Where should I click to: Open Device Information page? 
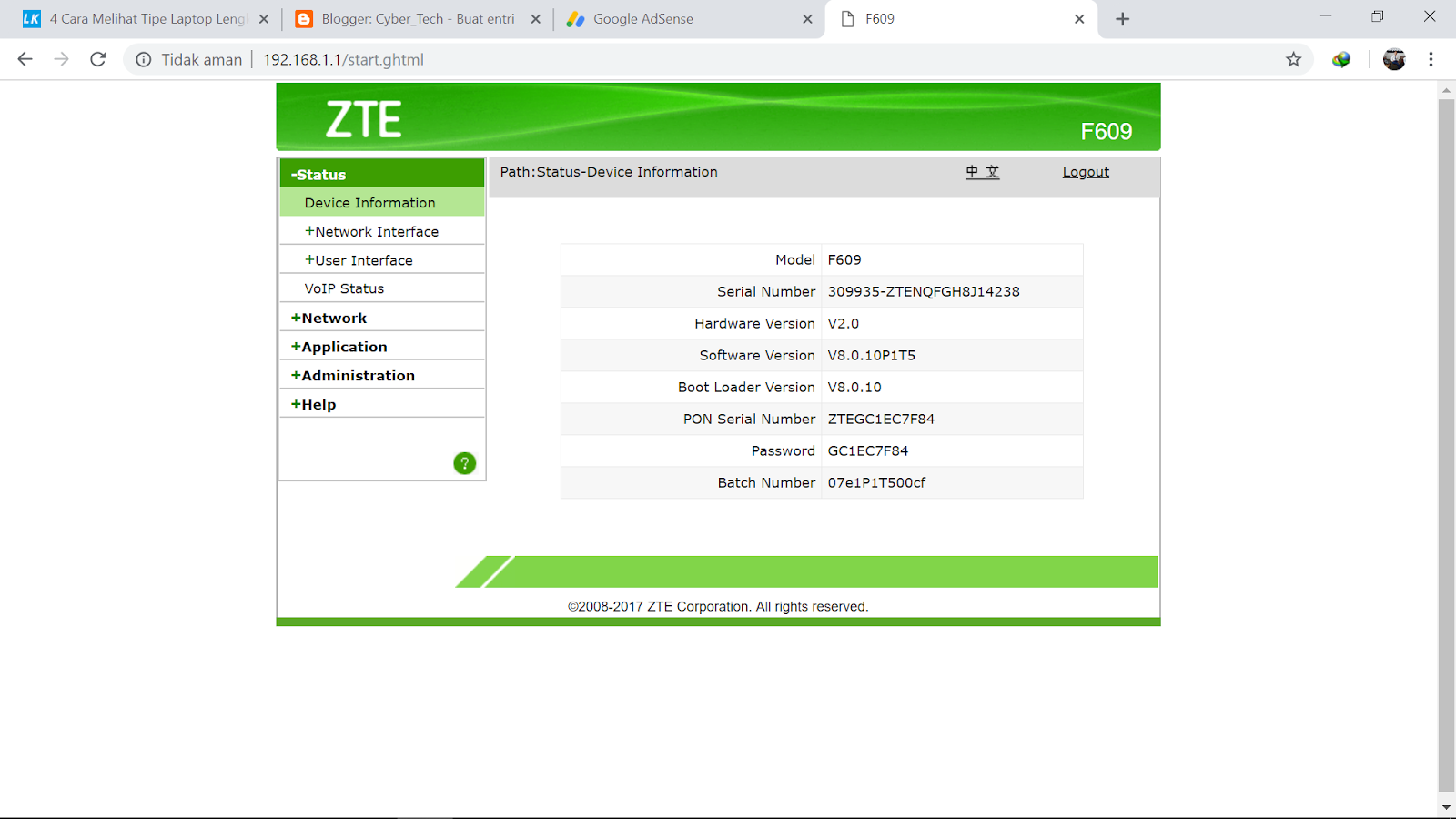click(x=382, y=203)
